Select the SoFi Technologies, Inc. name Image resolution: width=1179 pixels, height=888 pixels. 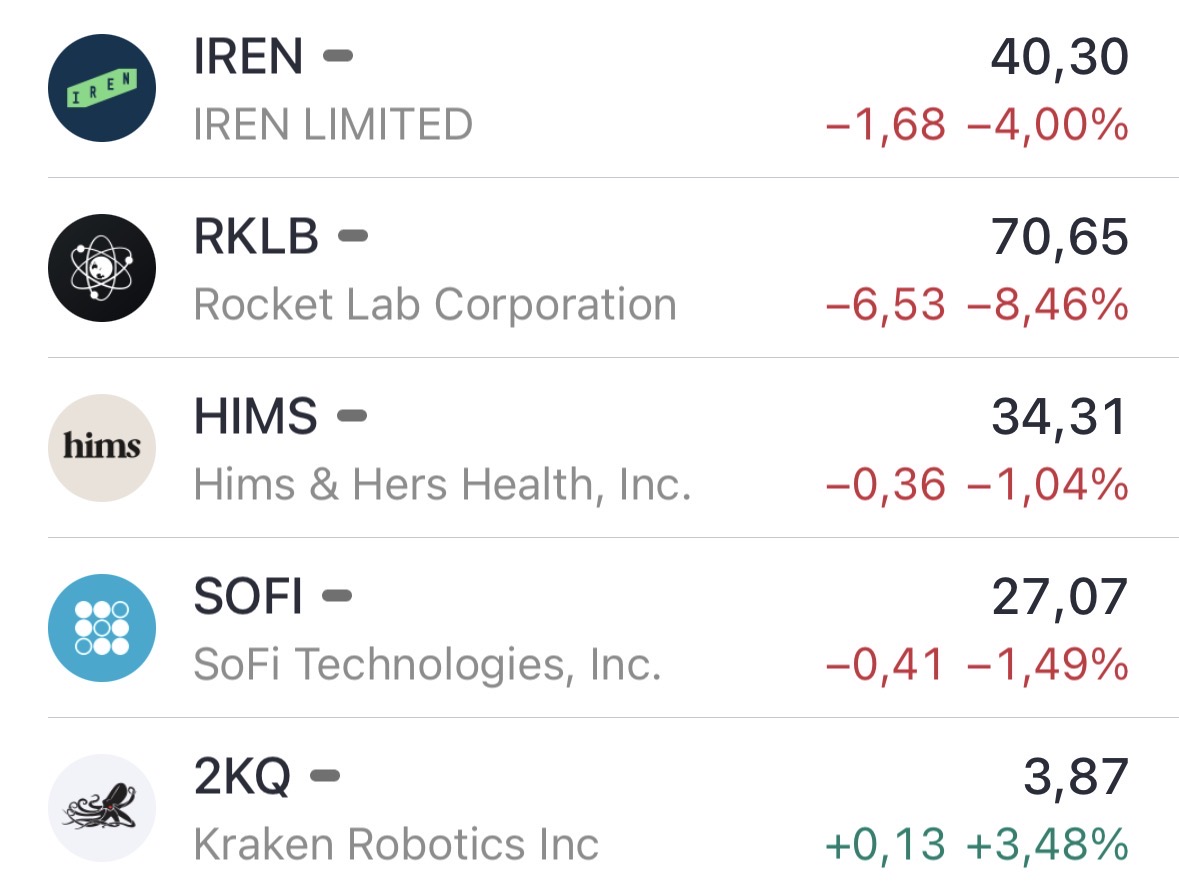pos(427,665)
